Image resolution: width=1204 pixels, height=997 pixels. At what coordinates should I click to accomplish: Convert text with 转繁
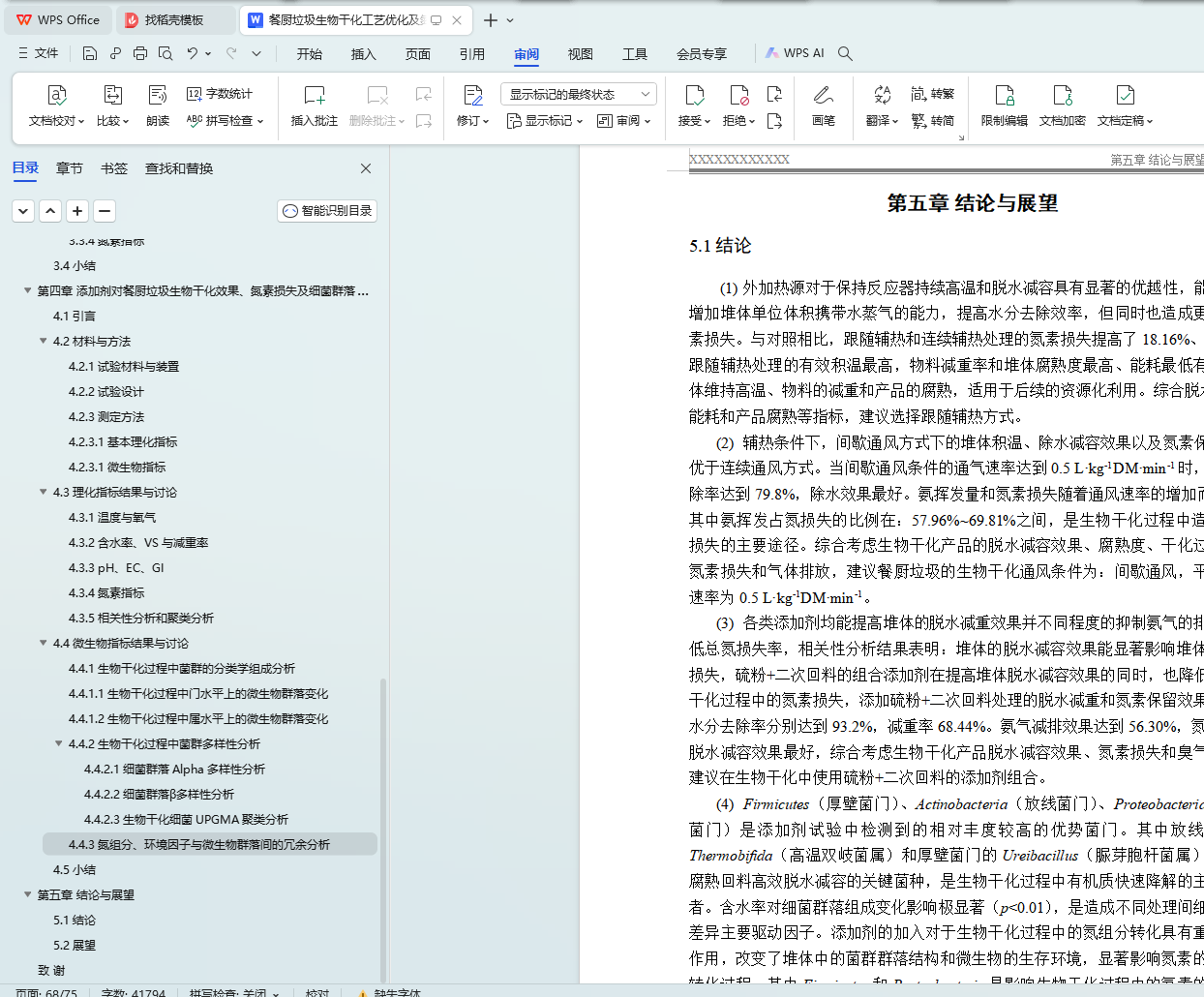click(933, 94)
